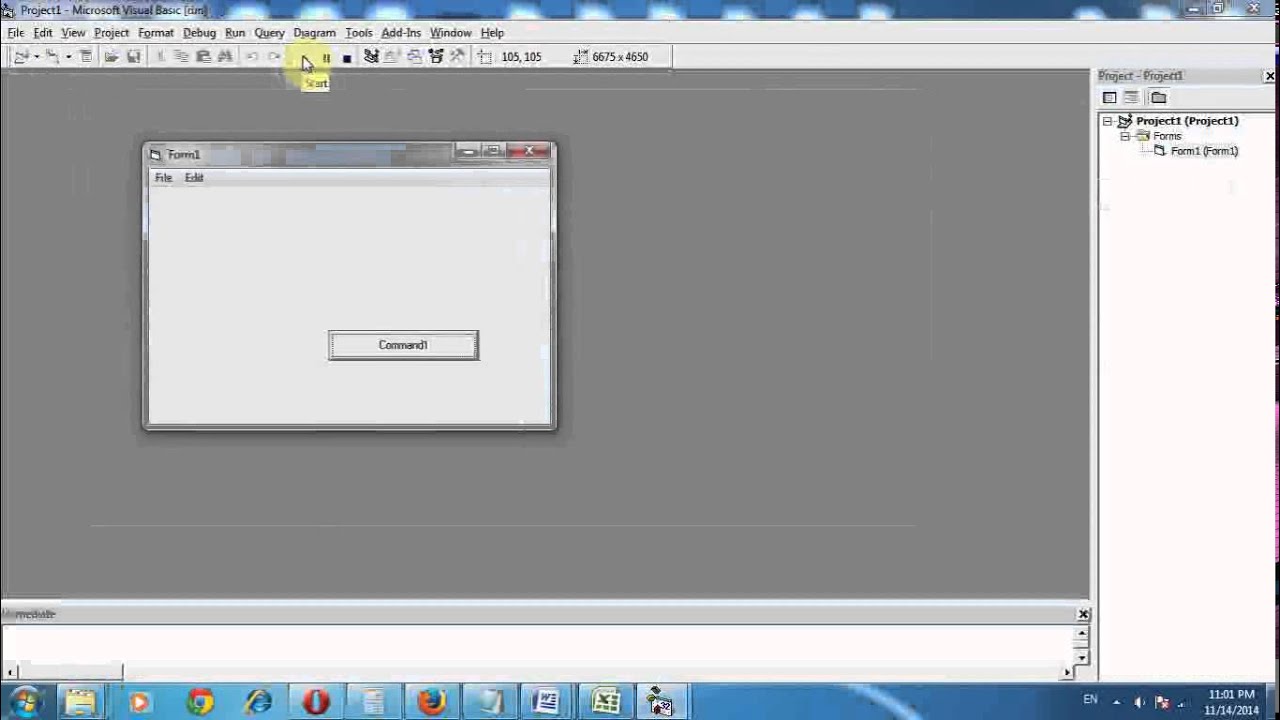Open Windows Explorer from taskbar
Image resolution: width=1280 pixels, height=720 pixels.
pos(81,702)
